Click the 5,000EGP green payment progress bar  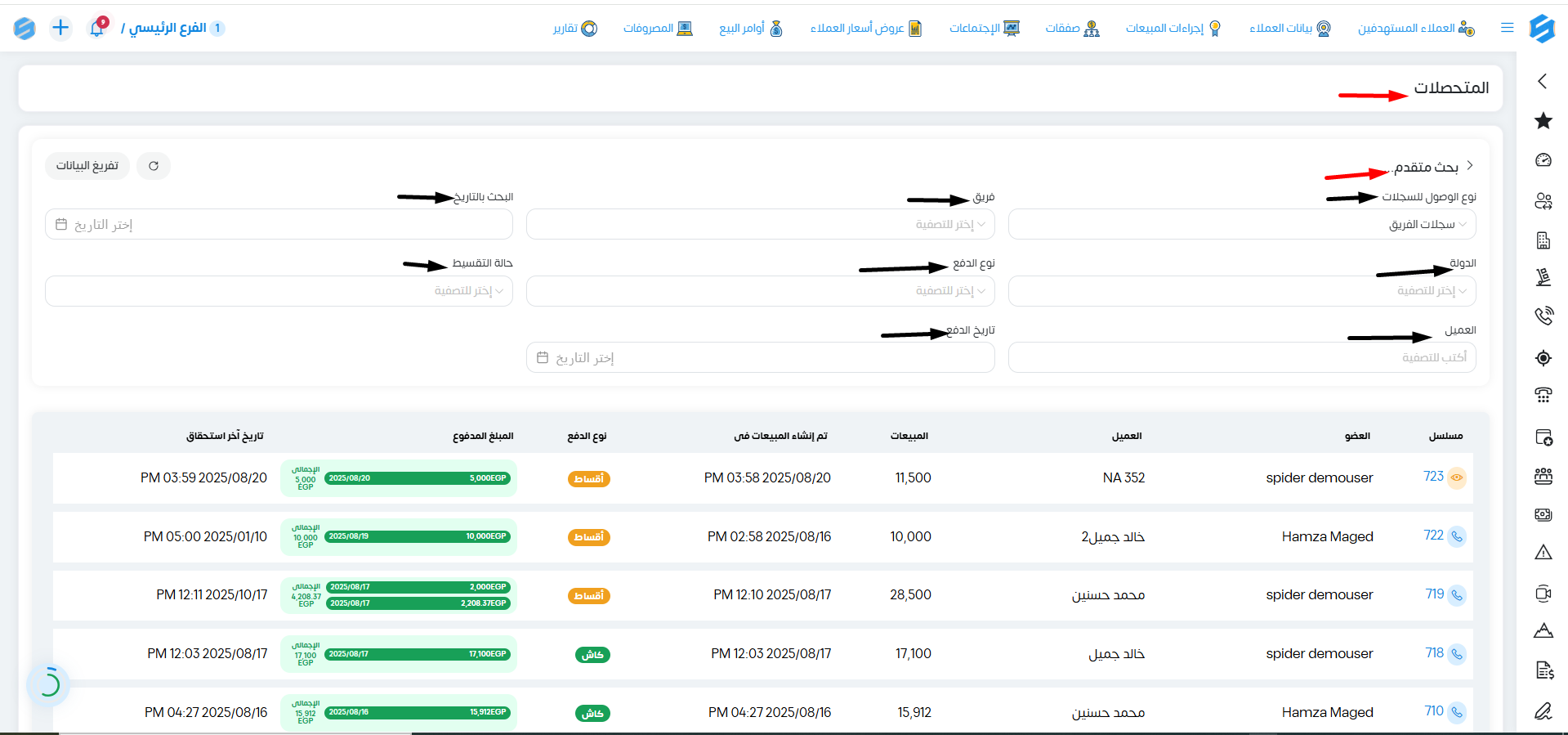(x=417, y=478)
